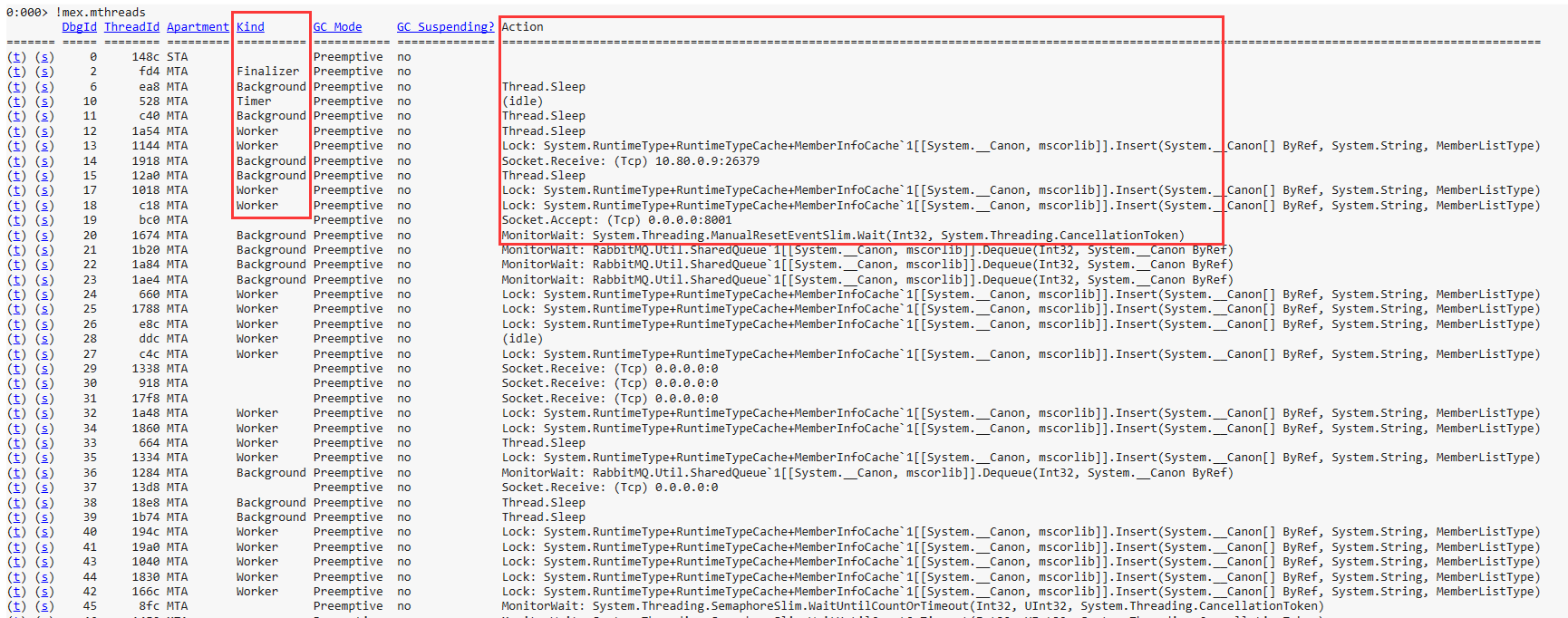Click (t) for thread 1860
This screenshot has height=618, width=1568.
tap(16, 428)
